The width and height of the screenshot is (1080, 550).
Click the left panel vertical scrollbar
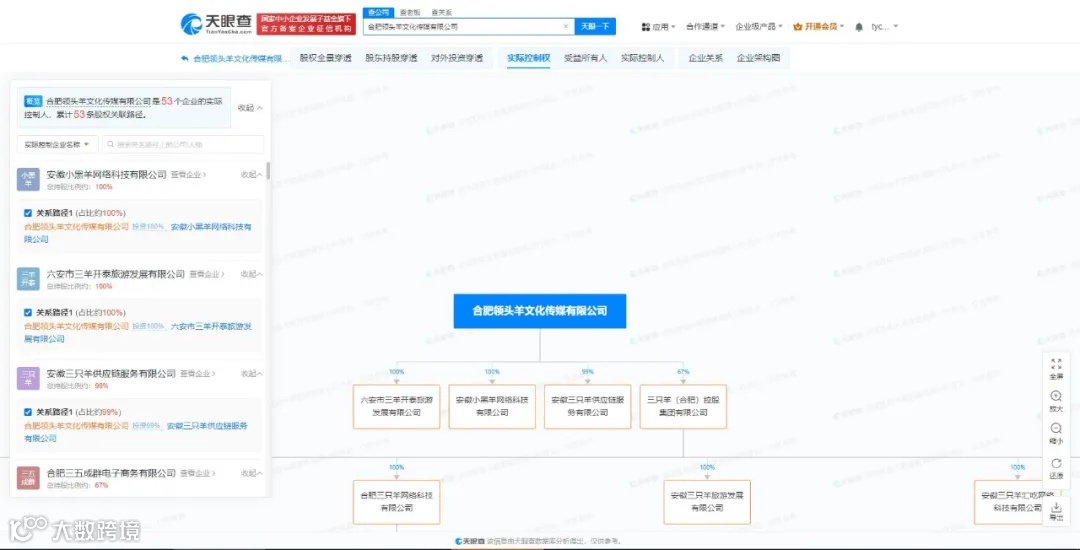tap(268, 170)
